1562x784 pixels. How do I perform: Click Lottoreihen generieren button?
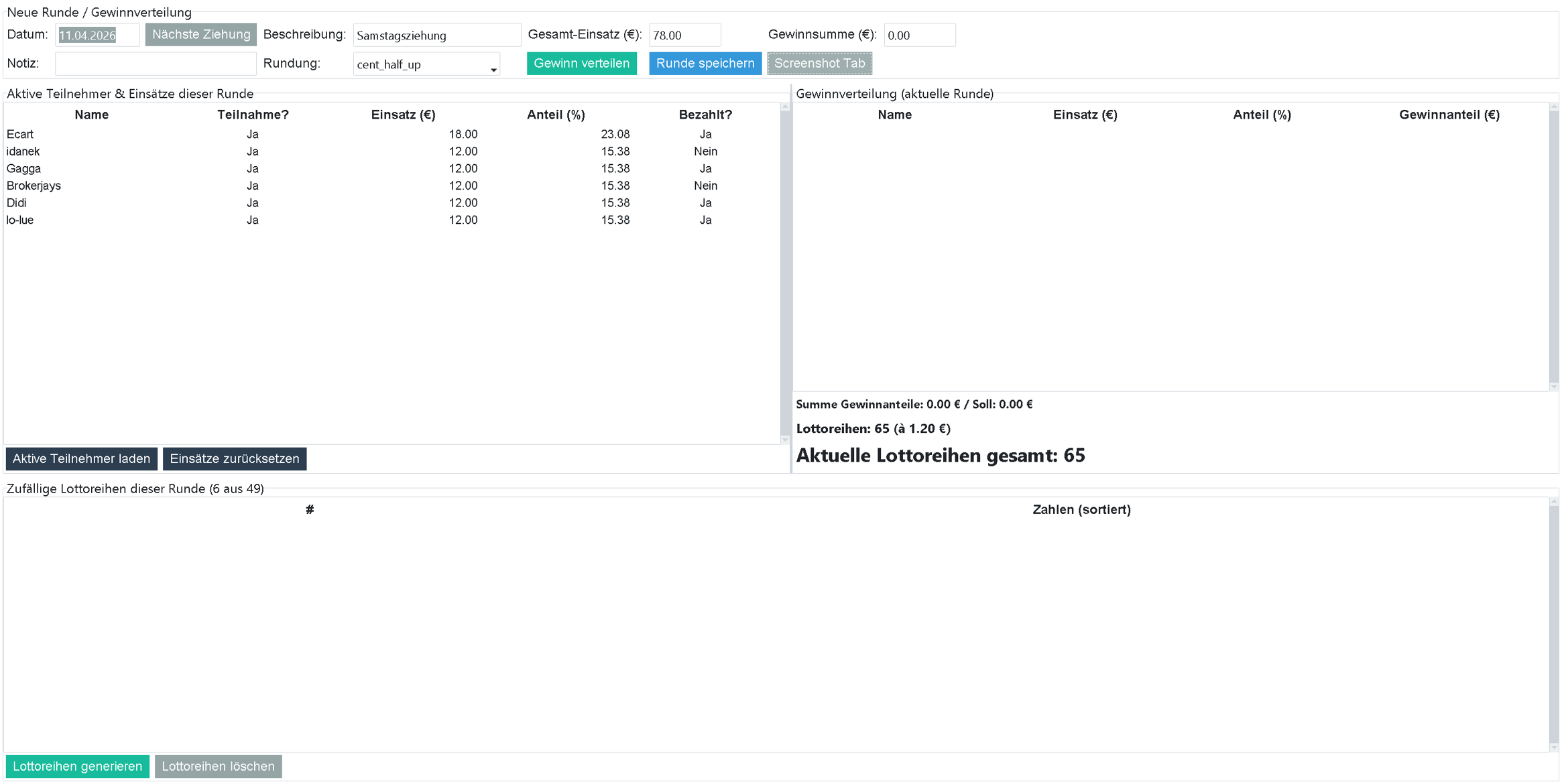(x=78, y=767)
